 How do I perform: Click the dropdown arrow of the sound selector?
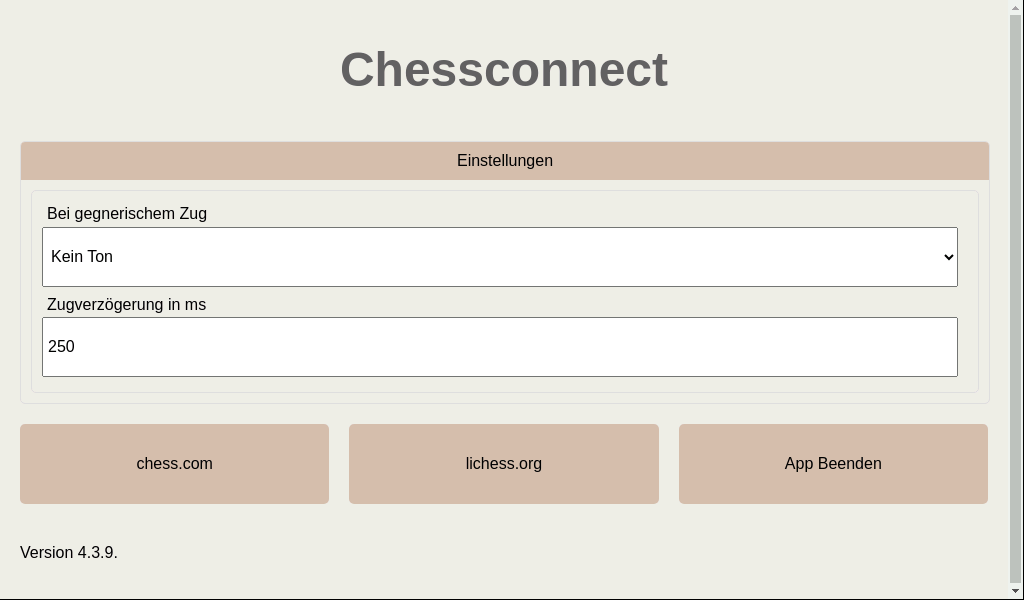coord(949,257)
